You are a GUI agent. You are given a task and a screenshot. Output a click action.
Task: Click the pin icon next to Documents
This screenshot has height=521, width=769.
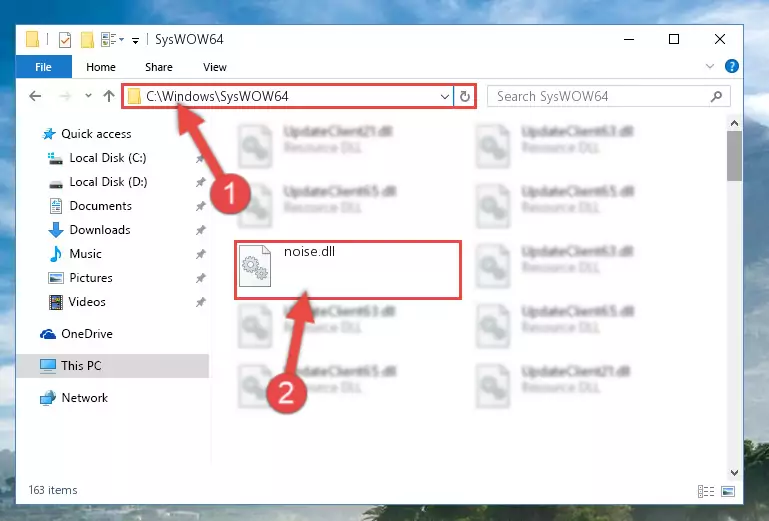[x=200, y=206]
